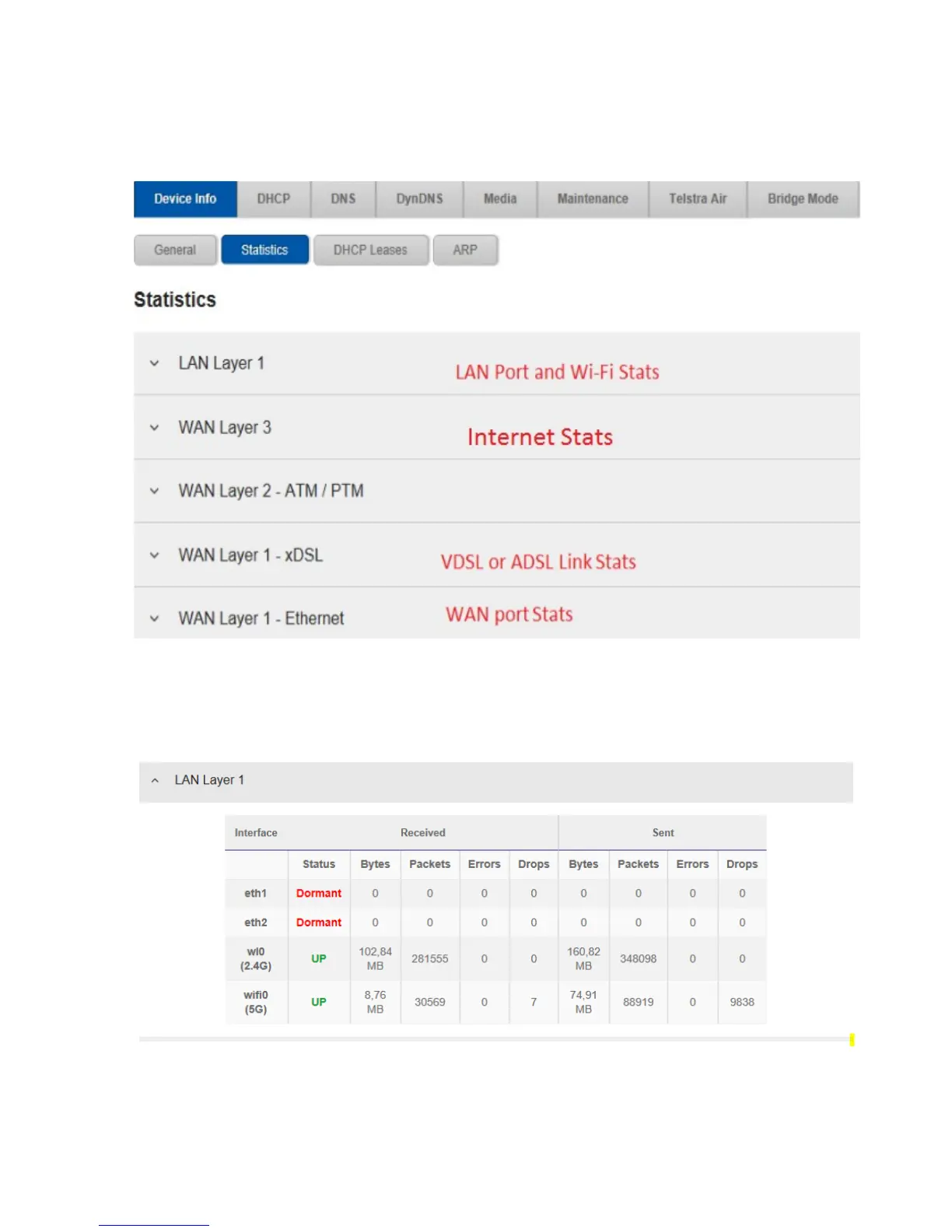
Task: Expand WAN Layer 2 - ATM / PTM chevron
Action: pyautogui.click(x=154, y=491)
